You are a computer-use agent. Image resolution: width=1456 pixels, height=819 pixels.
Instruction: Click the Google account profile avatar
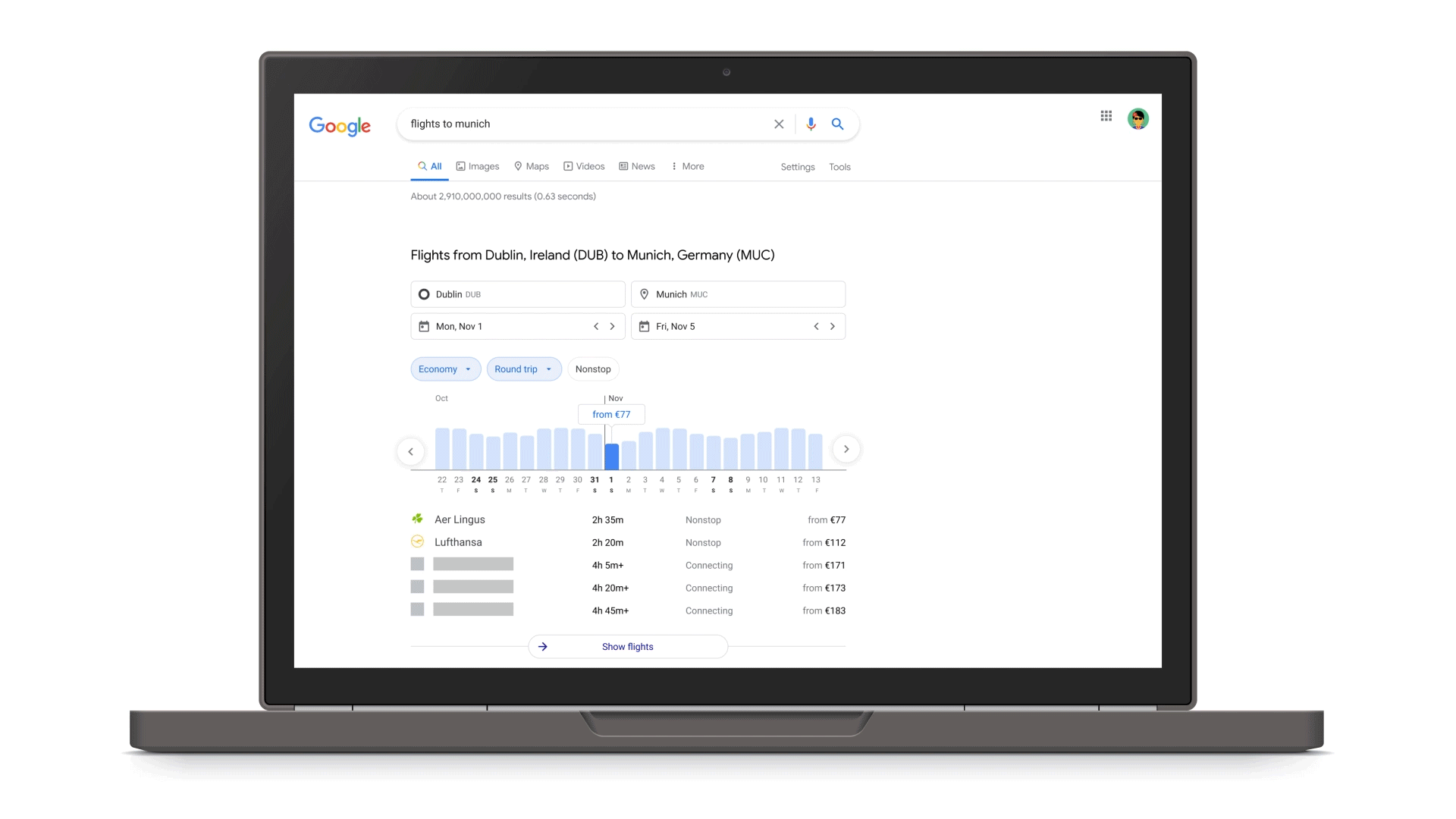(1138, 118)
